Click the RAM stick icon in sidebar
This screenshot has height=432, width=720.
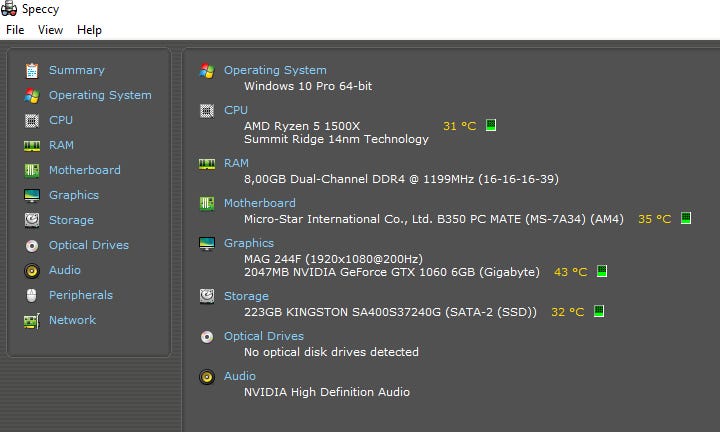coord(32,146)
